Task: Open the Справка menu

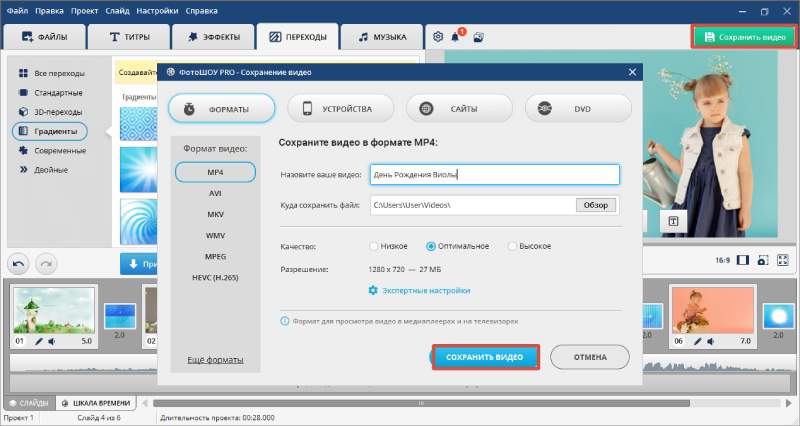Action: point(202,11)
